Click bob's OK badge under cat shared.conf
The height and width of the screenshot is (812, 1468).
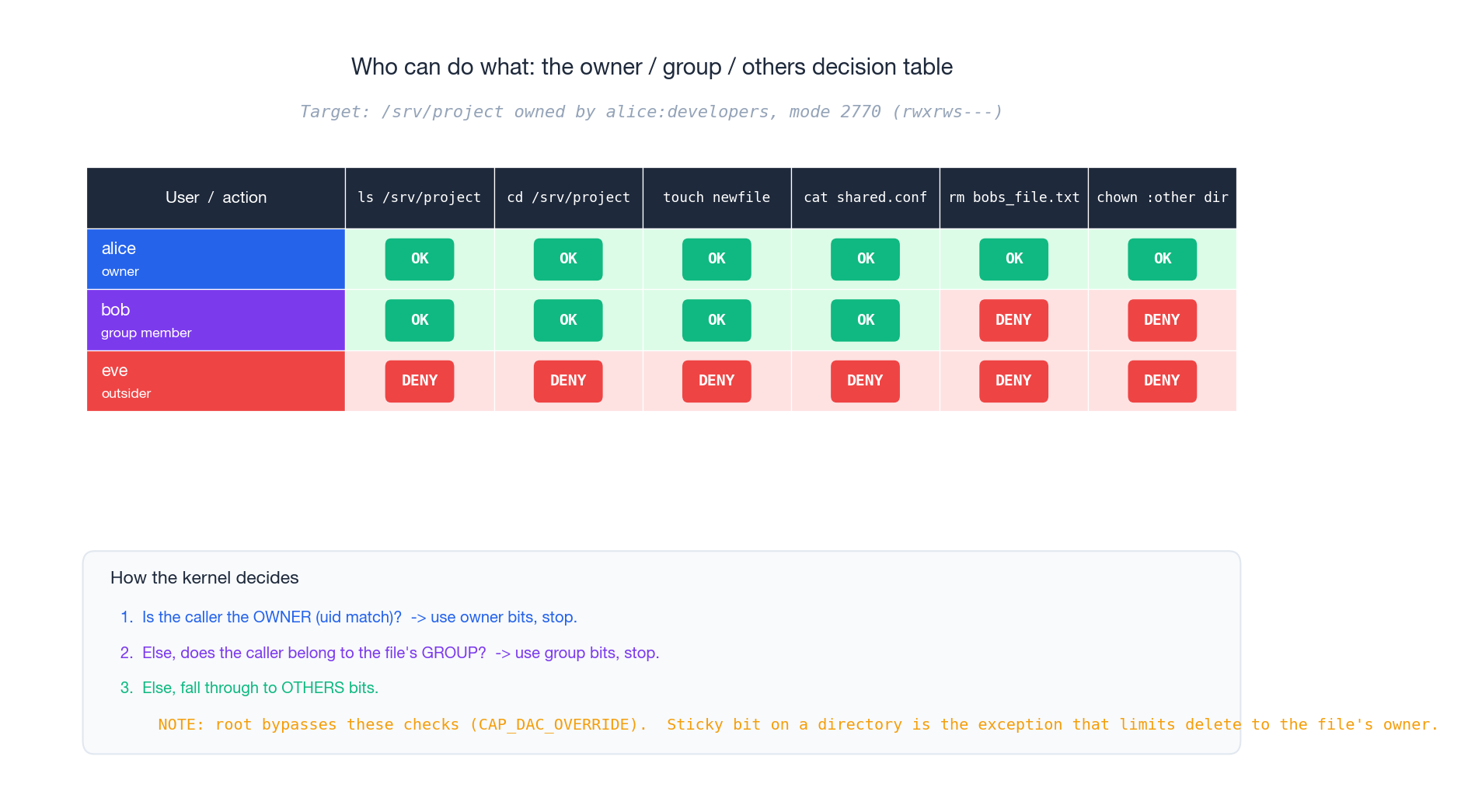(x=864, y=319)
